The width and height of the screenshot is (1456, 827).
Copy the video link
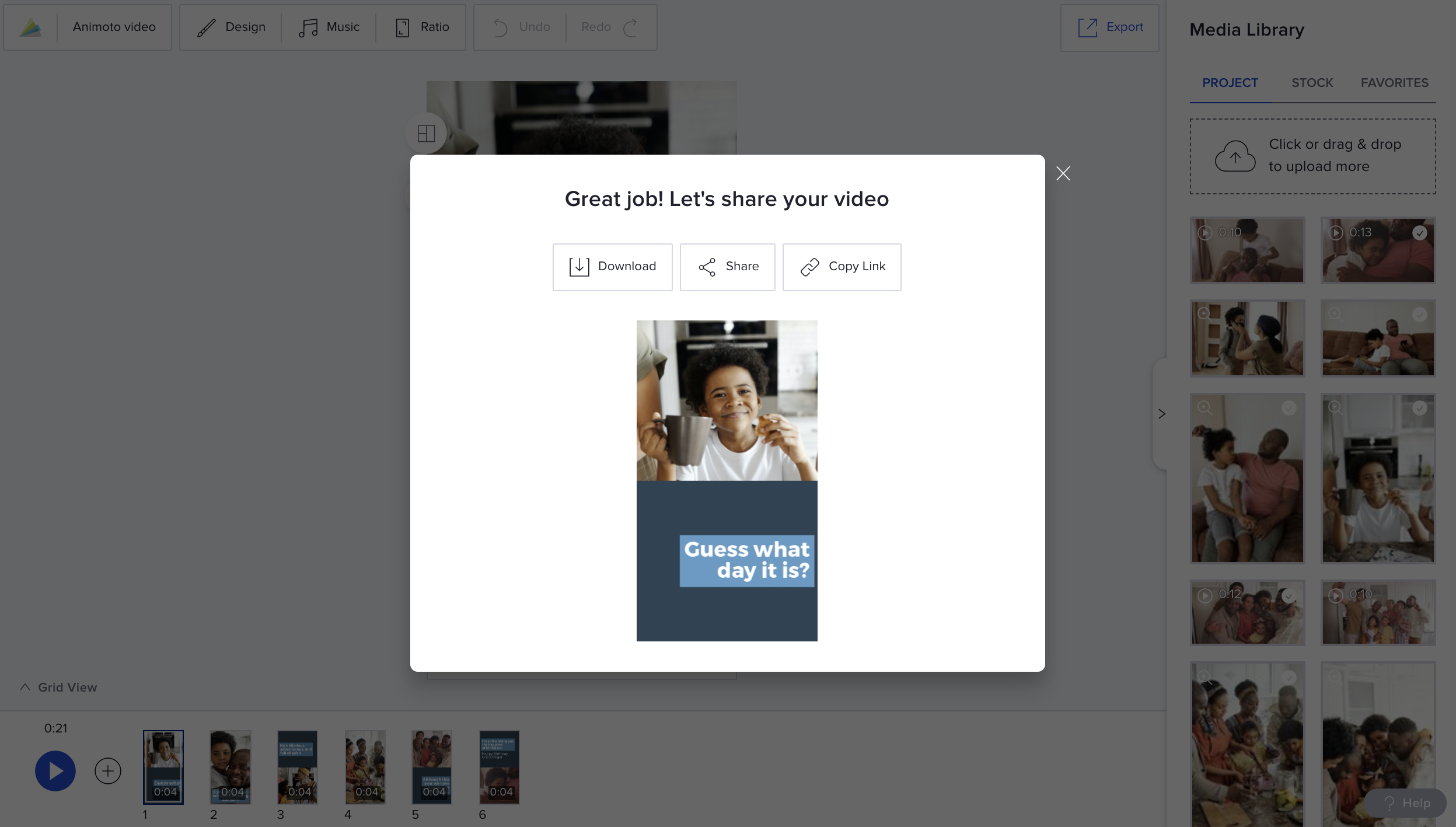pos(842,267)
